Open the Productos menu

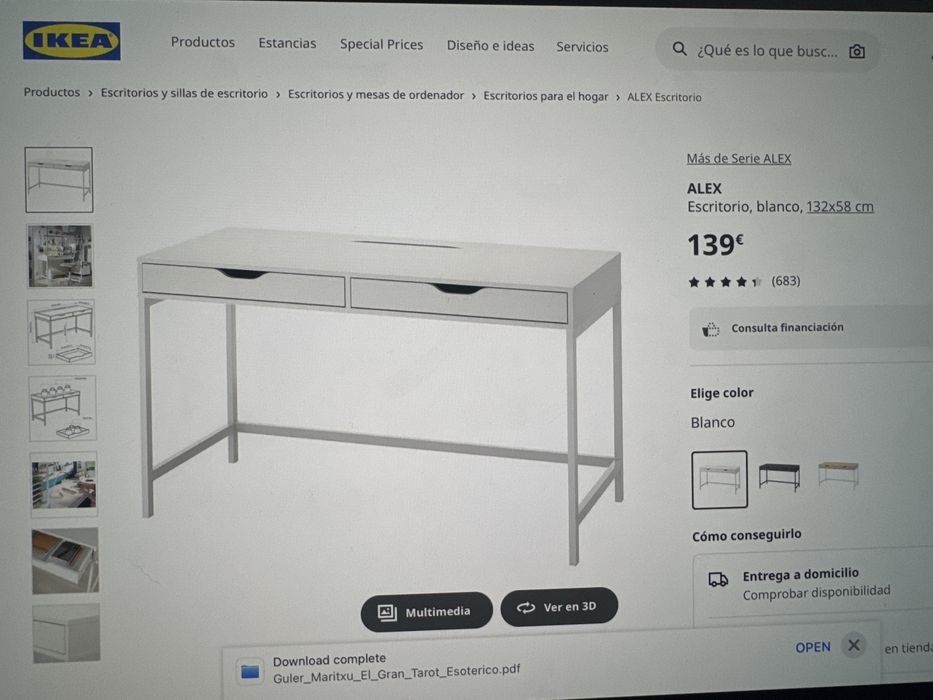coord(203,42)
